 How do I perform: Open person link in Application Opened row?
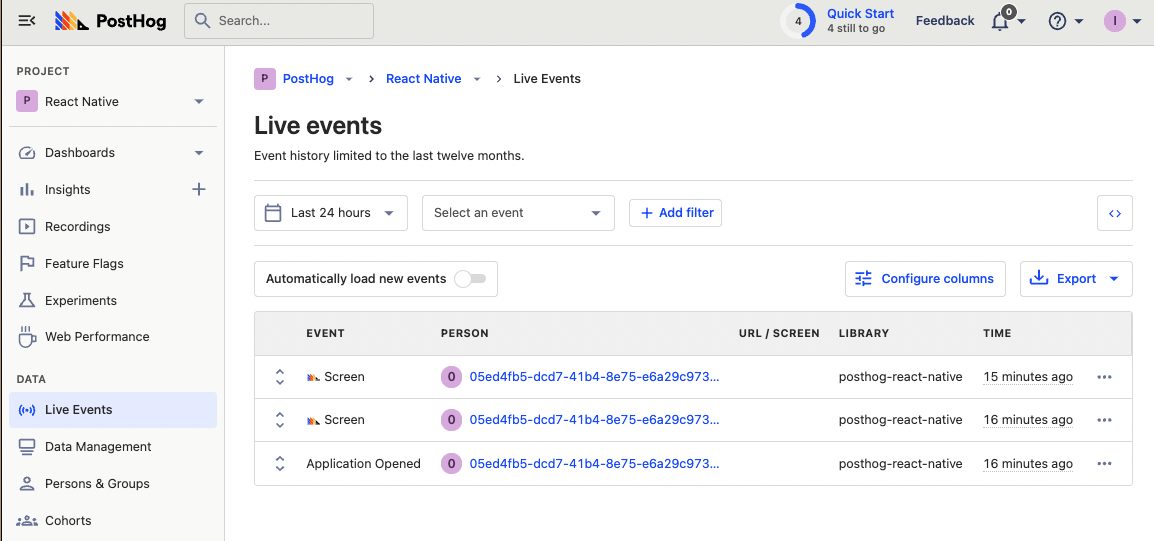(x=594, y=464)
